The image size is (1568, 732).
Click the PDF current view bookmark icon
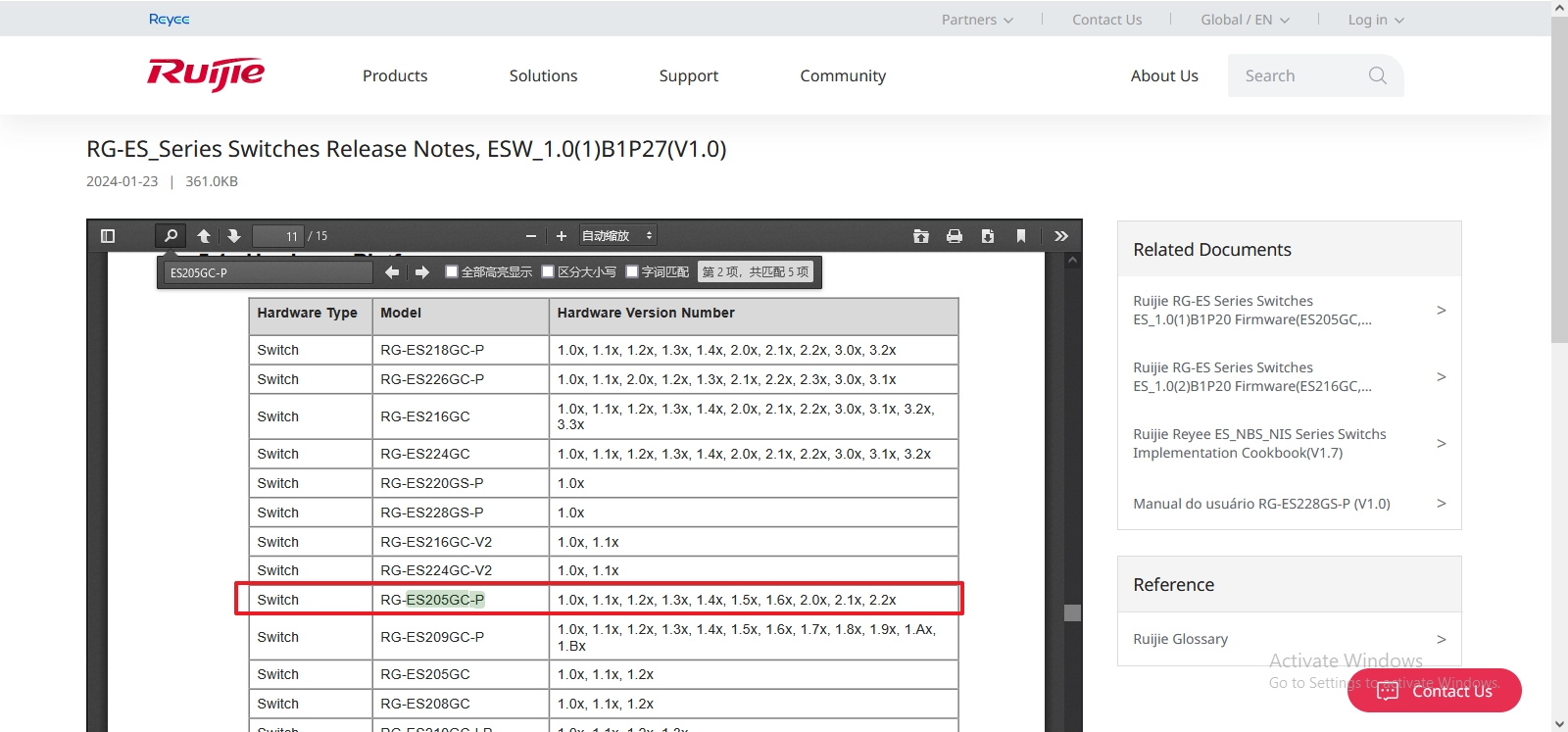pos(1021,236)
